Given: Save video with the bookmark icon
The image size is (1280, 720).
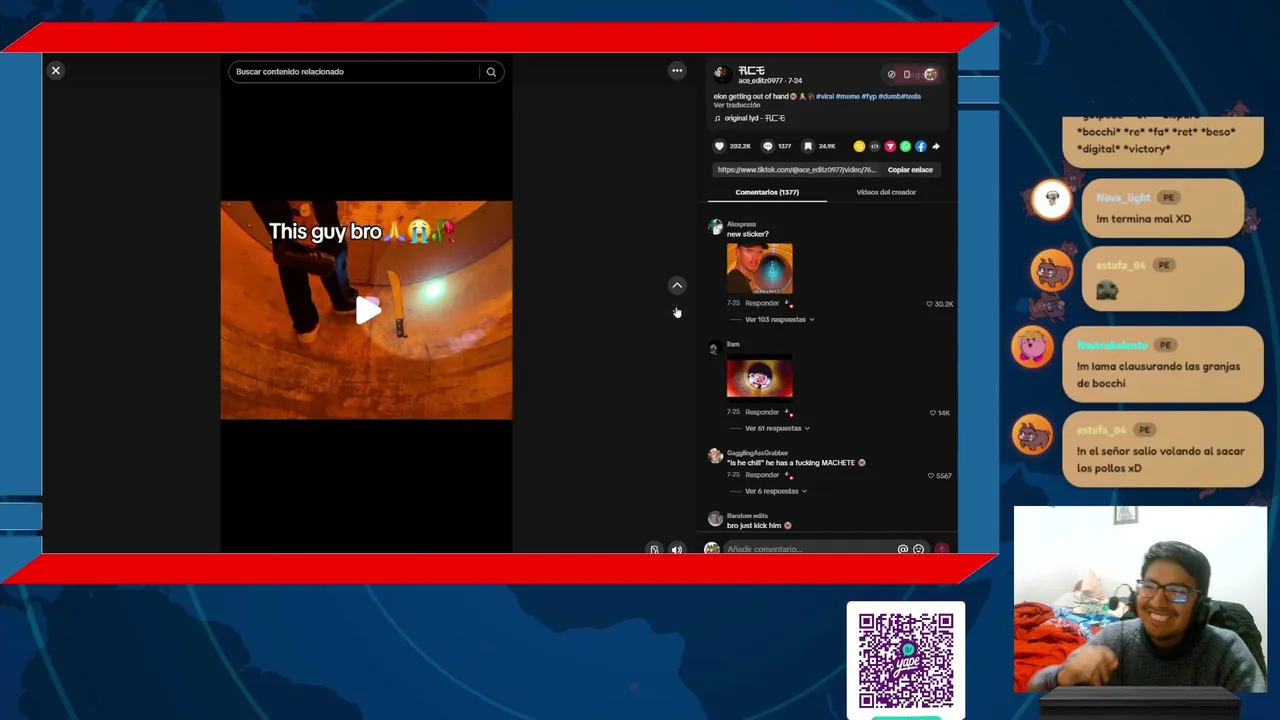Looking at the screenshot, I should [808, 146].
